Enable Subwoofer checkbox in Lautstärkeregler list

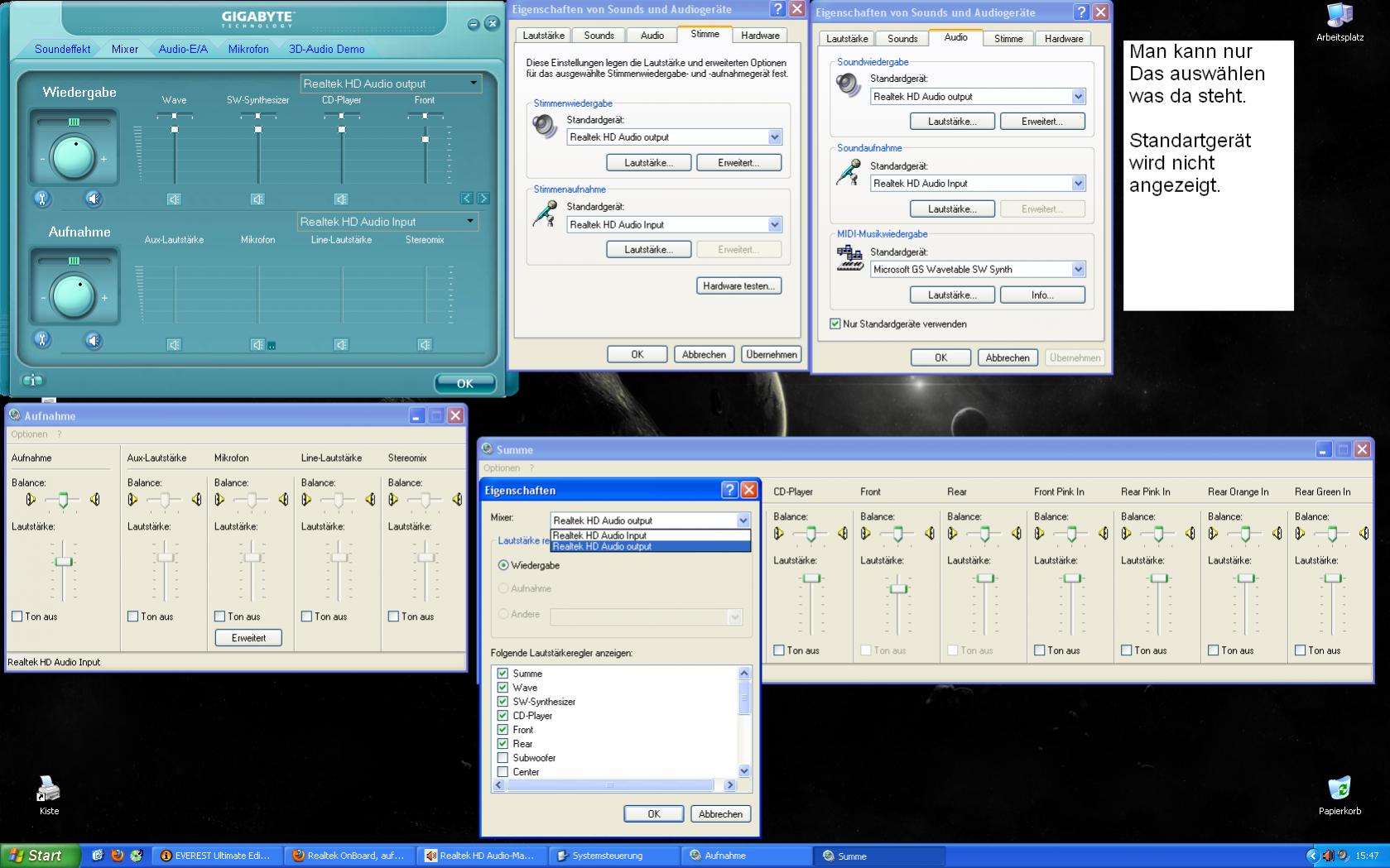(x=503, y=758)
